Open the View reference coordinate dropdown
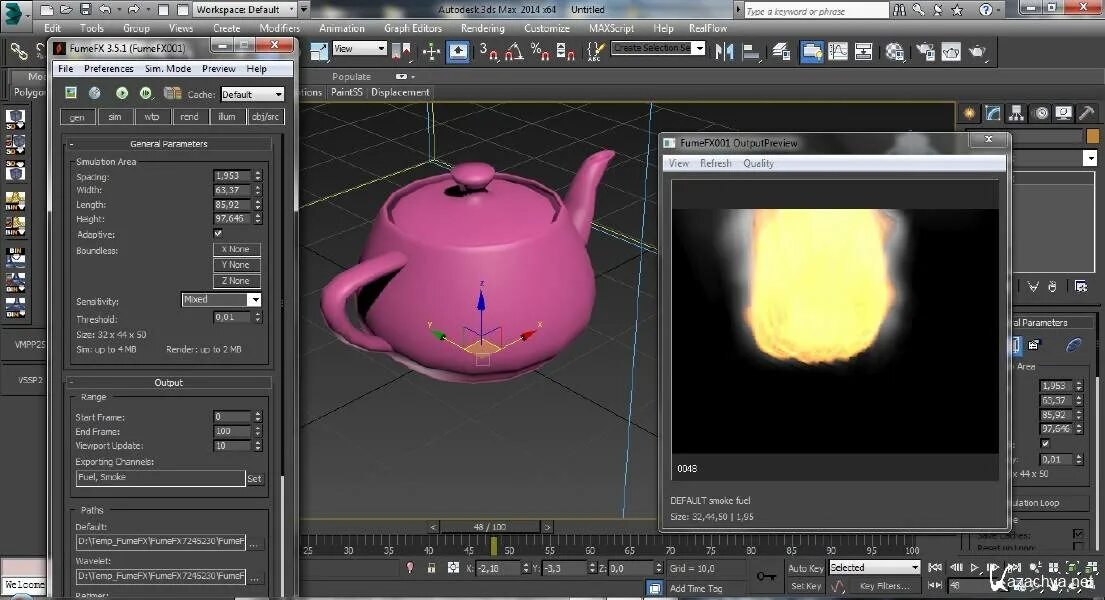This screenshot has height=600, width=1105. point(359,49)
